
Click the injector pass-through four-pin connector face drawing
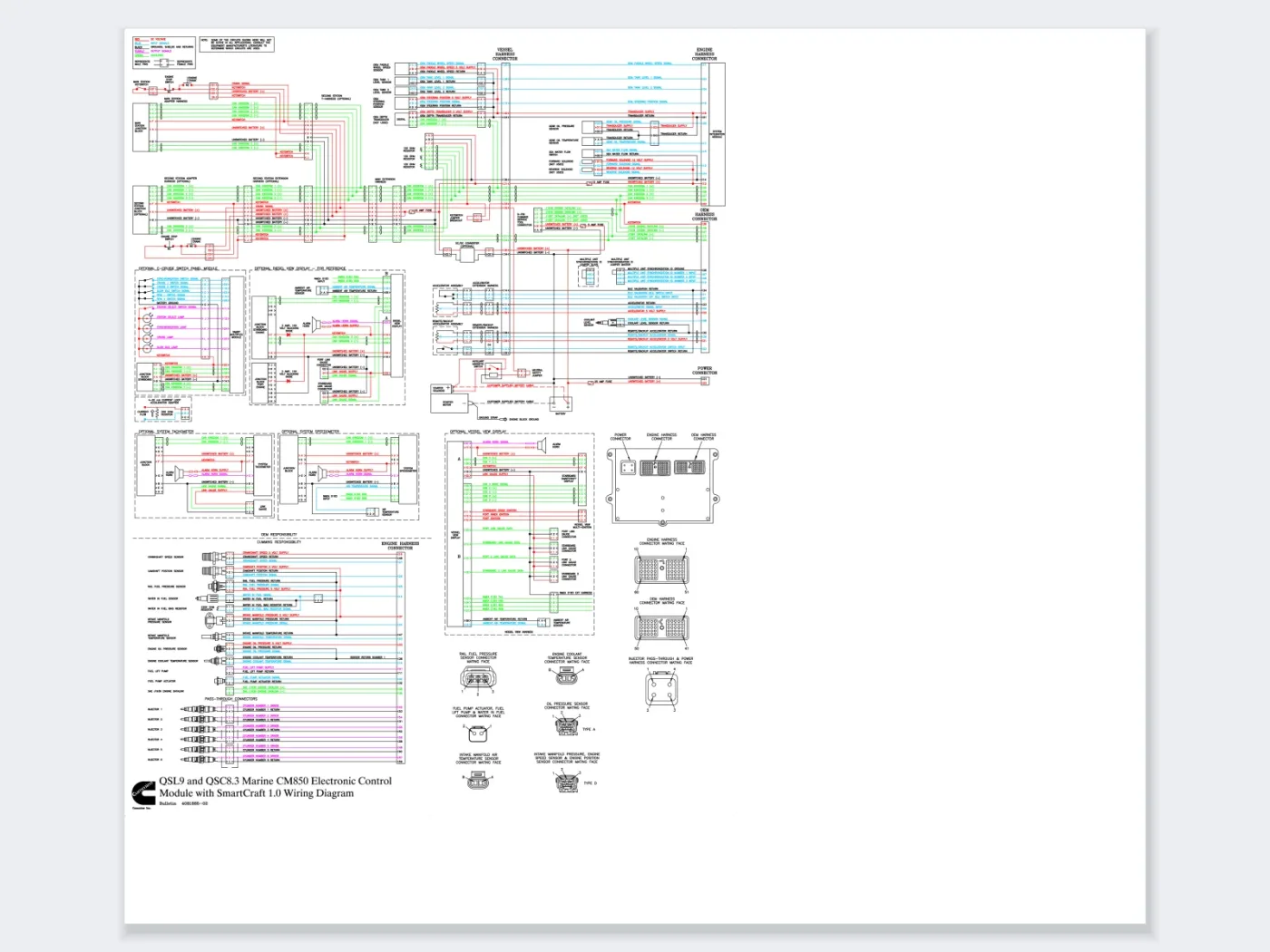coord(660,689)
